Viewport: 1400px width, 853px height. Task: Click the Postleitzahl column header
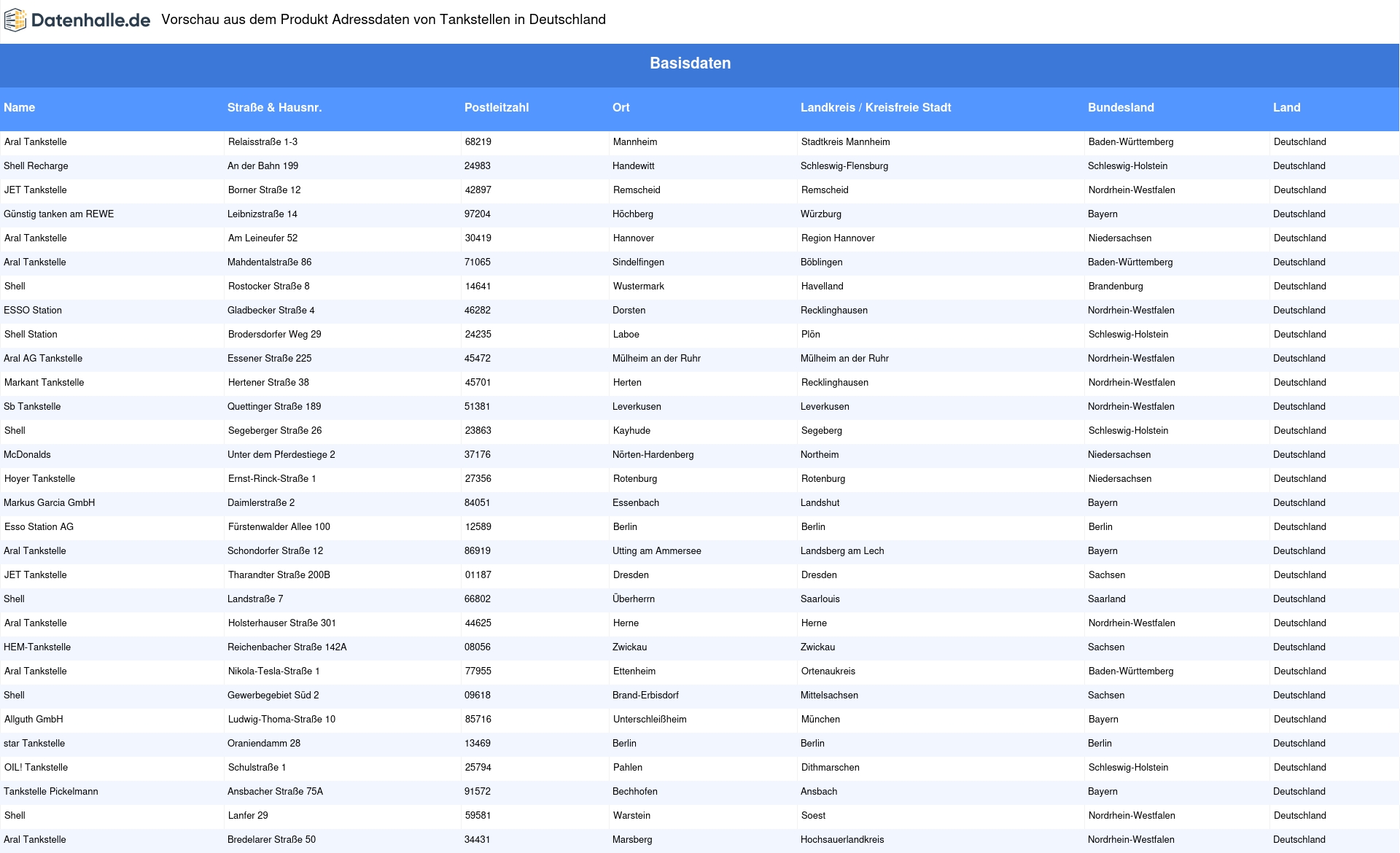click(x=497, y=107)
